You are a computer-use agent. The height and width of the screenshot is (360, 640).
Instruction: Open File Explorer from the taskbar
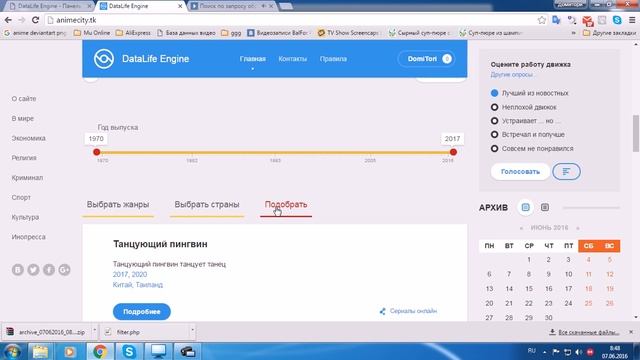point(40,351)
